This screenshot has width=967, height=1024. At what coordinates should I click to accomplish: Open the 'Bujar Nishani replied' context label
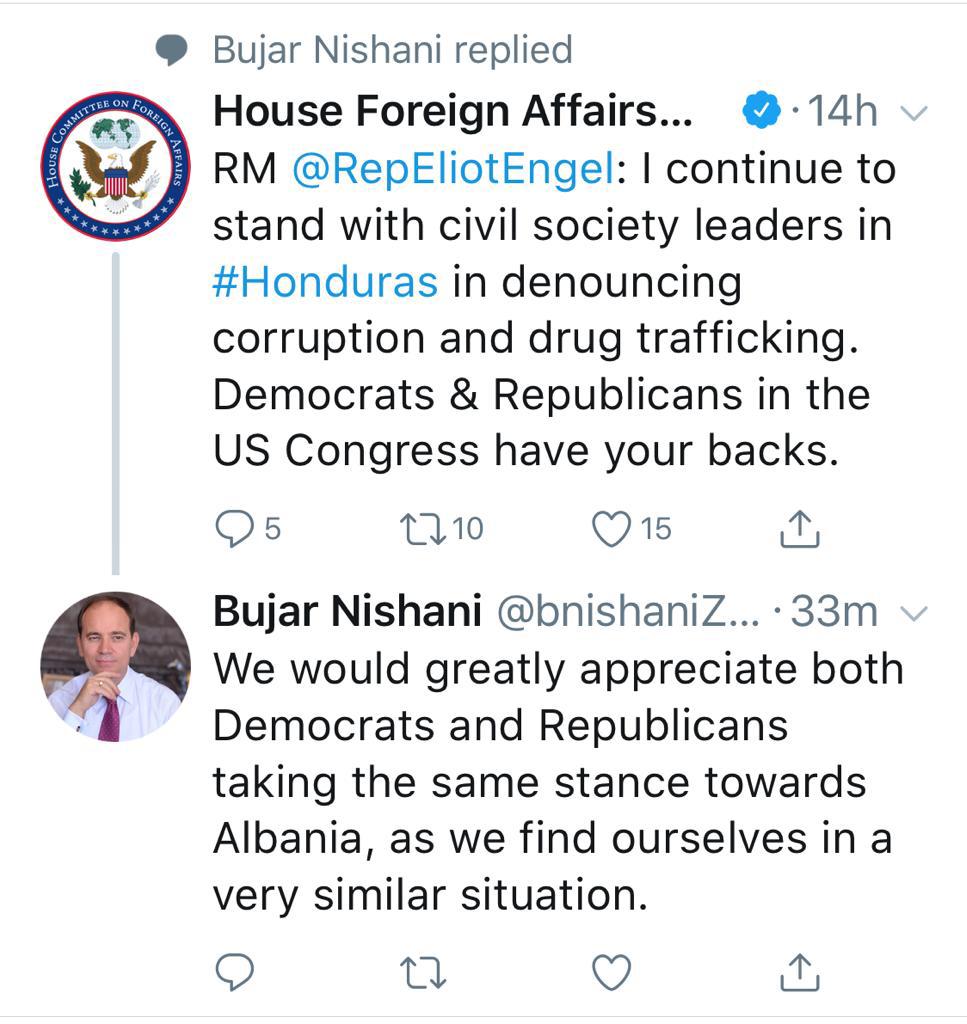[392, 50]
